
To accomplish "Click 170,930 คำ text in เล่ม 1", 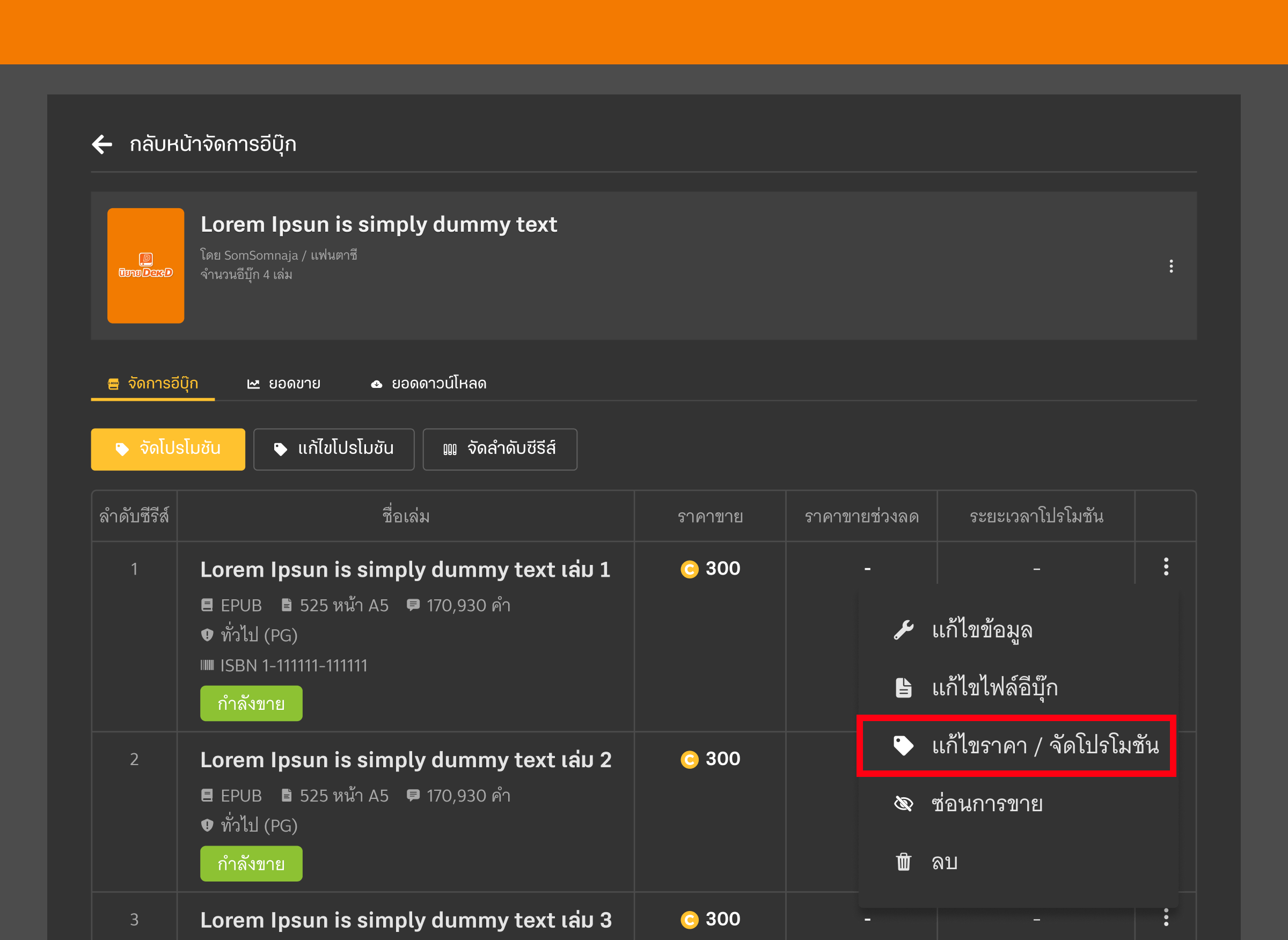I will pyautogui.click(x=468, y=605).
